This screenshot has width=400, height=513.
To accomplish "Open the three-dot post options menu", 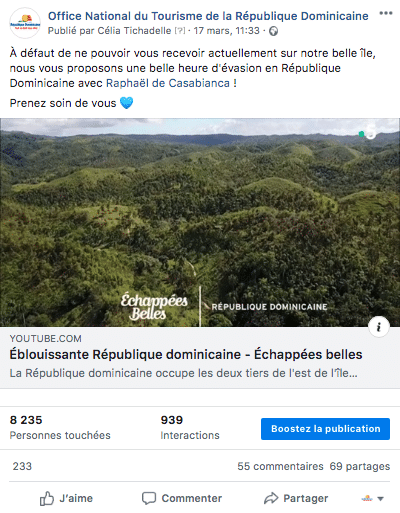I will [x=386, y=13].
